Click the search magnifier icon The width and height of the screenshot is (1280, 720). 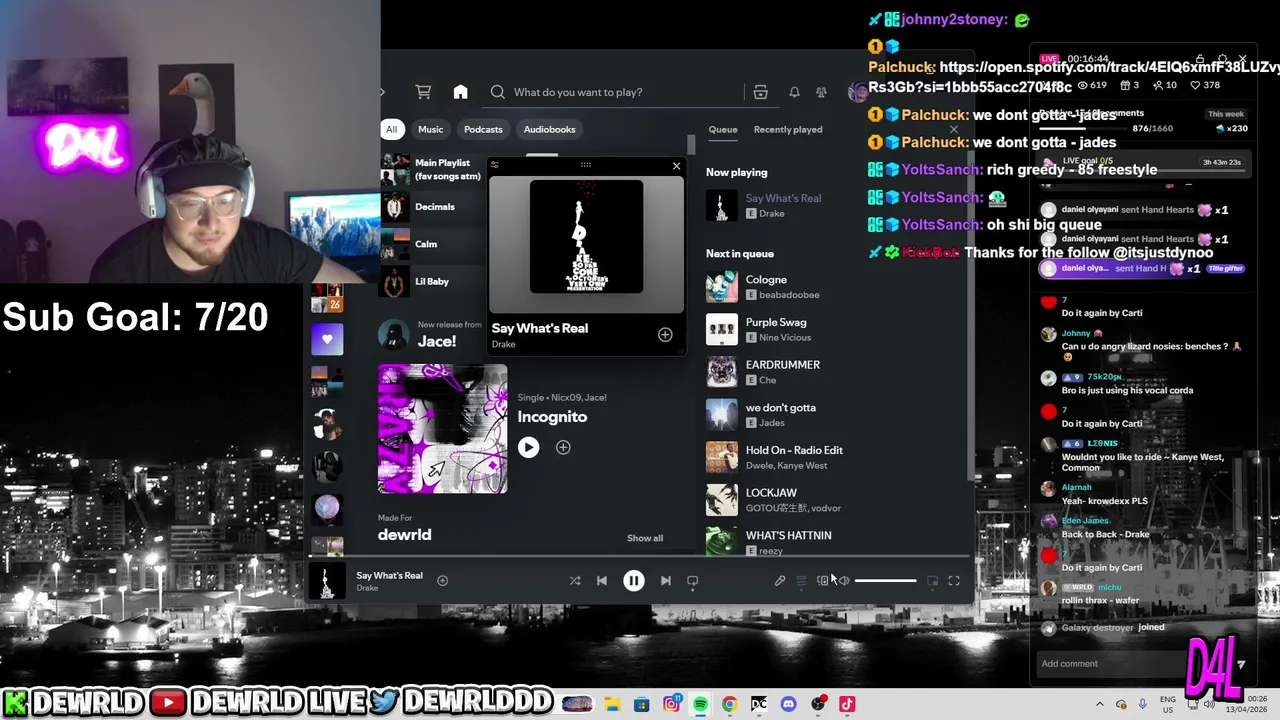498,92
